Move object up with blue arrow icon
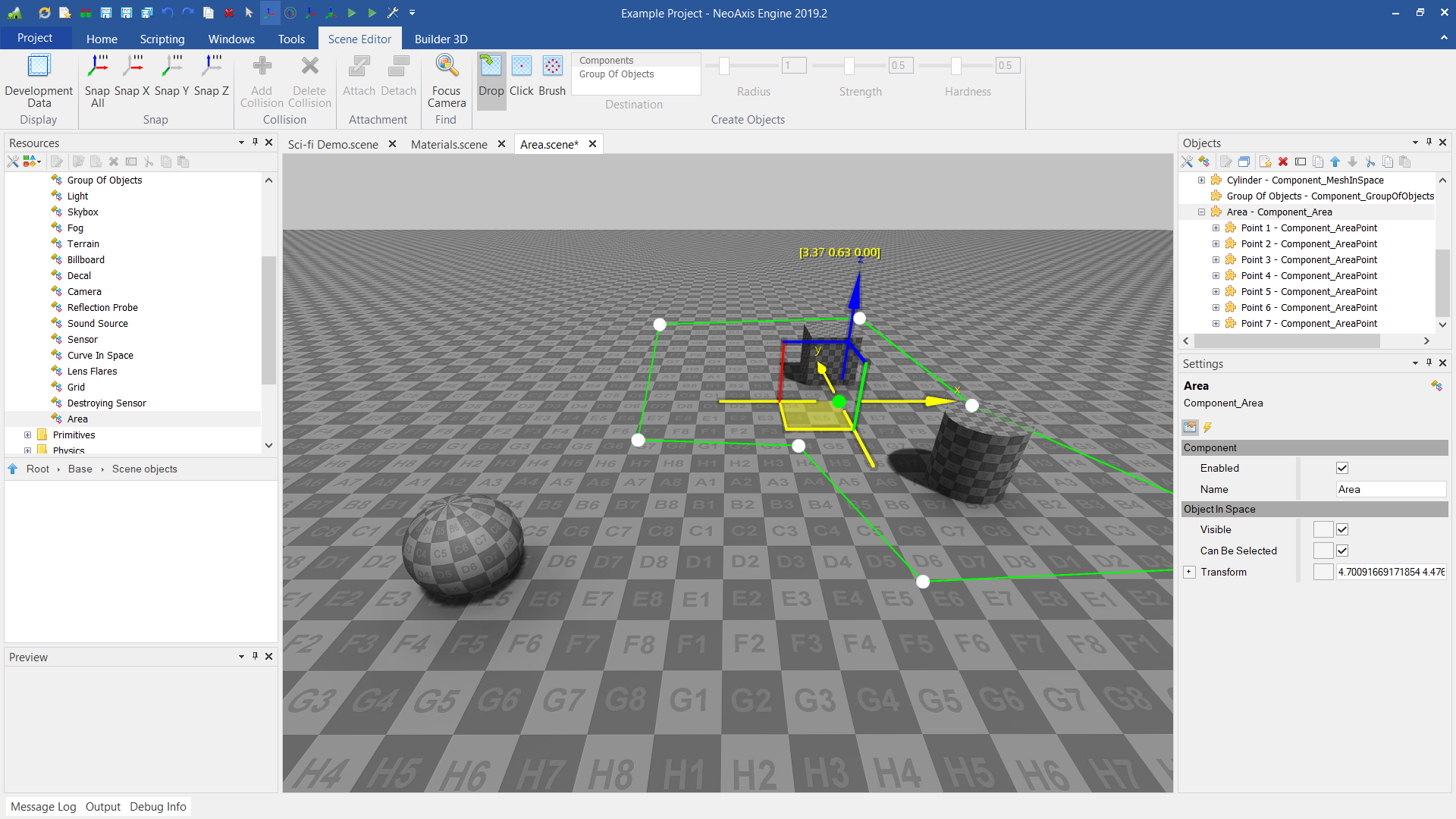 (1335, 162)
